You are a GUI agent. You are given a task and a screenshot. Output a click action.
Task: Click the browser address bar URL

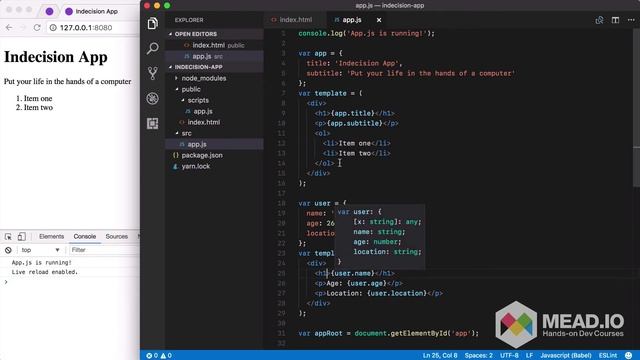86,28
